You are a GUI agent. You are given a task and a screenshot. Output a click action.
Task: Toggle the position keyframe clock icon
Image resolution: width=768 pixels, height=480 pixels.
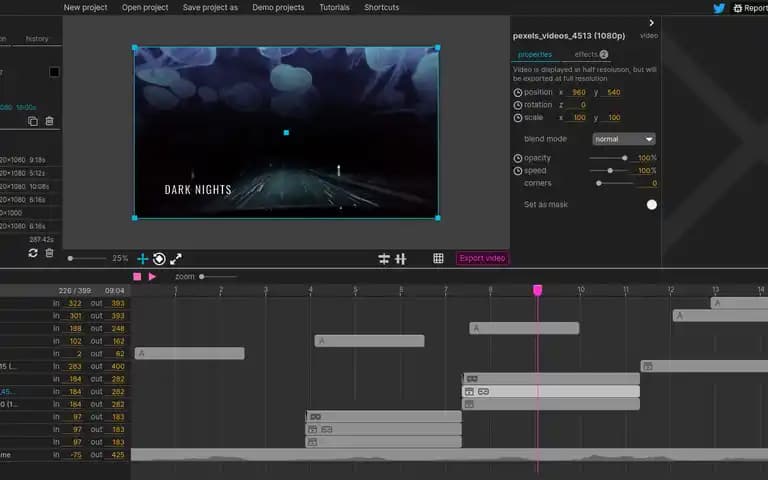click(518, 93)
